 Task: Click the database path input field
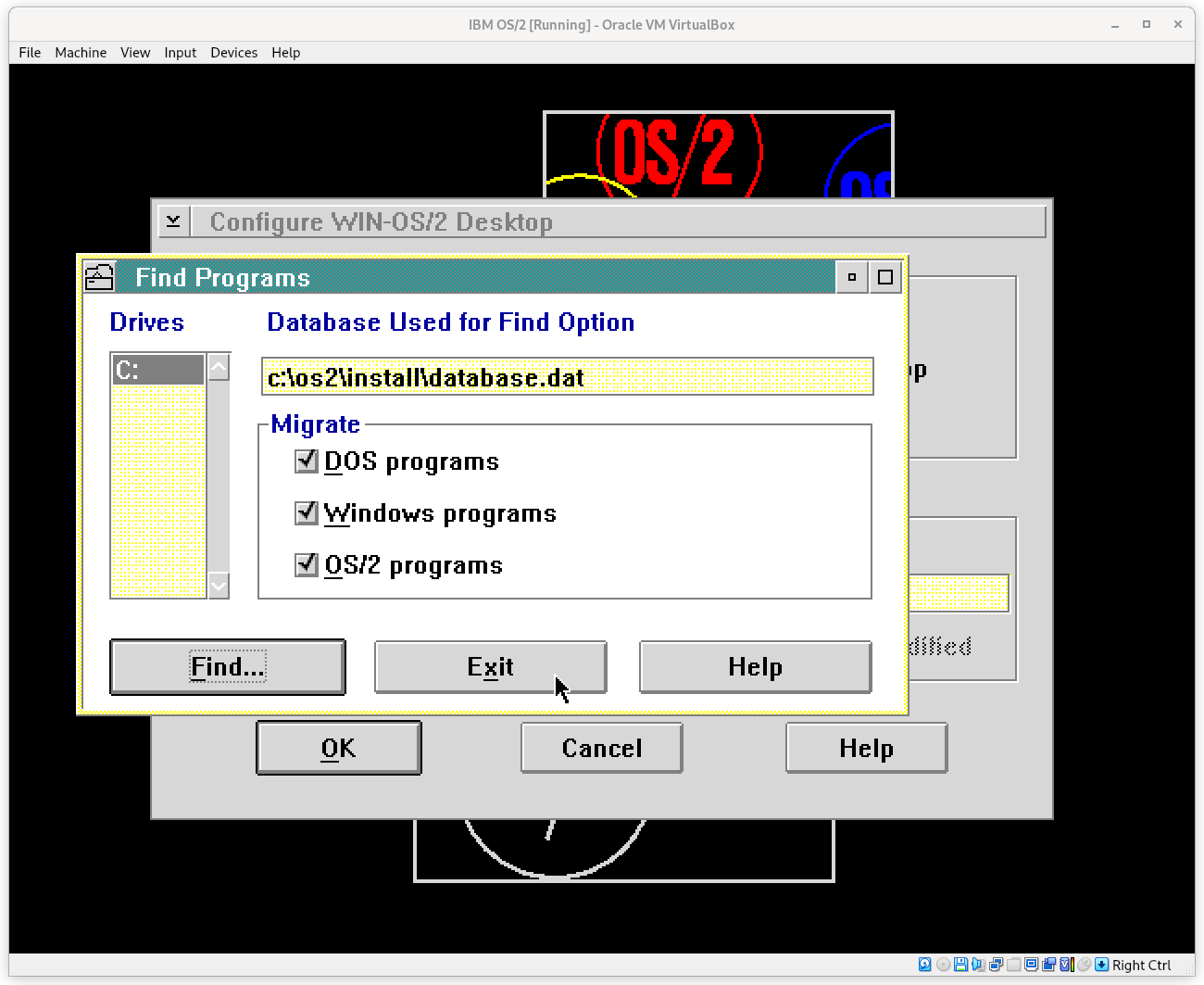pyautogui.click(x=568, y=377)
